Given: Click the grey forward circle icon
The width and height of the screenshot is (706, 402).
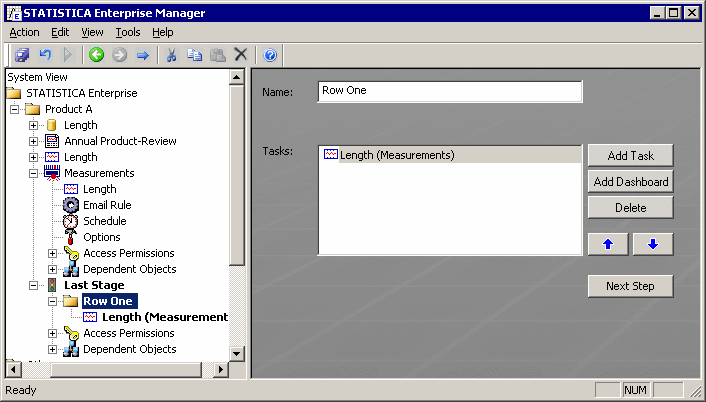Looking at the screenshot, I should coord(119,55).
